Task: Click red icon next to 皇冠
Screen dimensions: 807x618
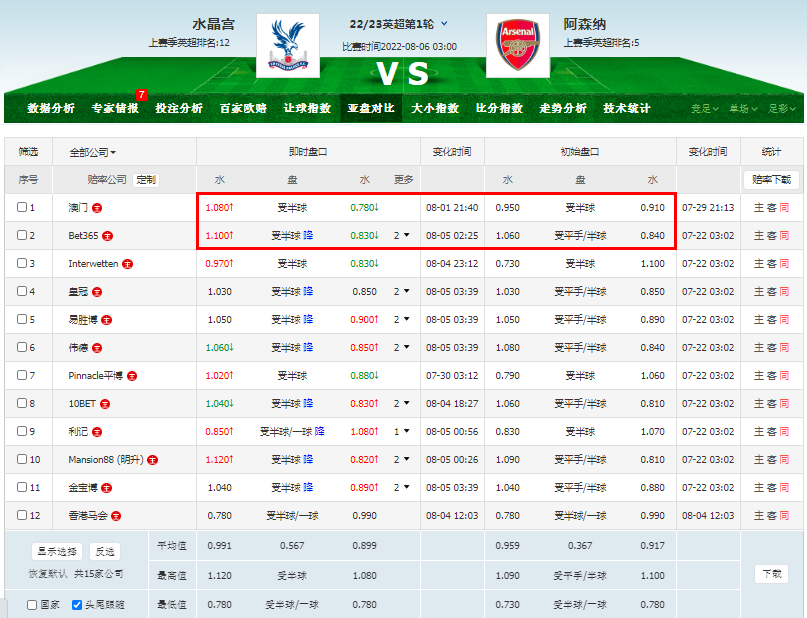Action: pos(97,292)
